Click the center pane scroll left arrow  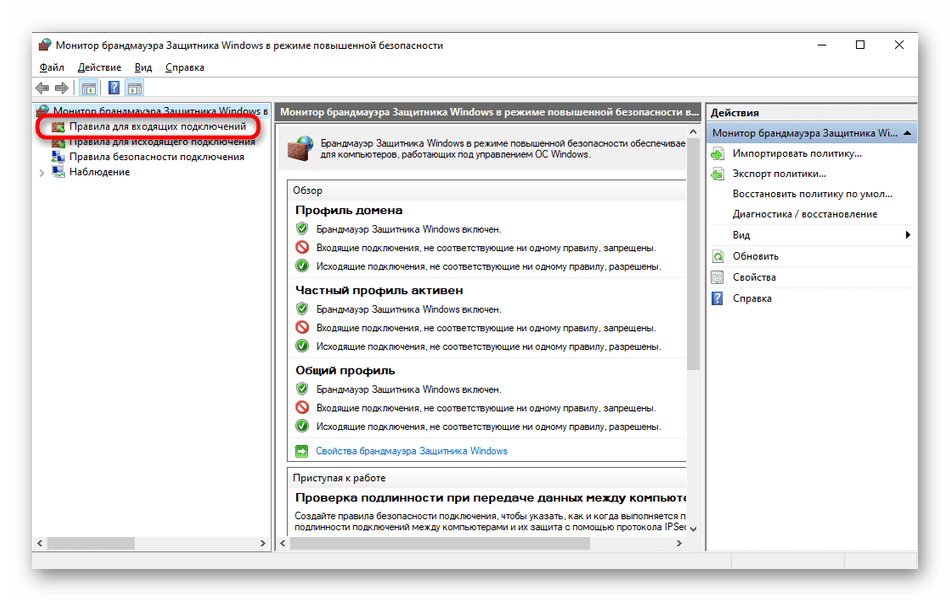(282, 543)
